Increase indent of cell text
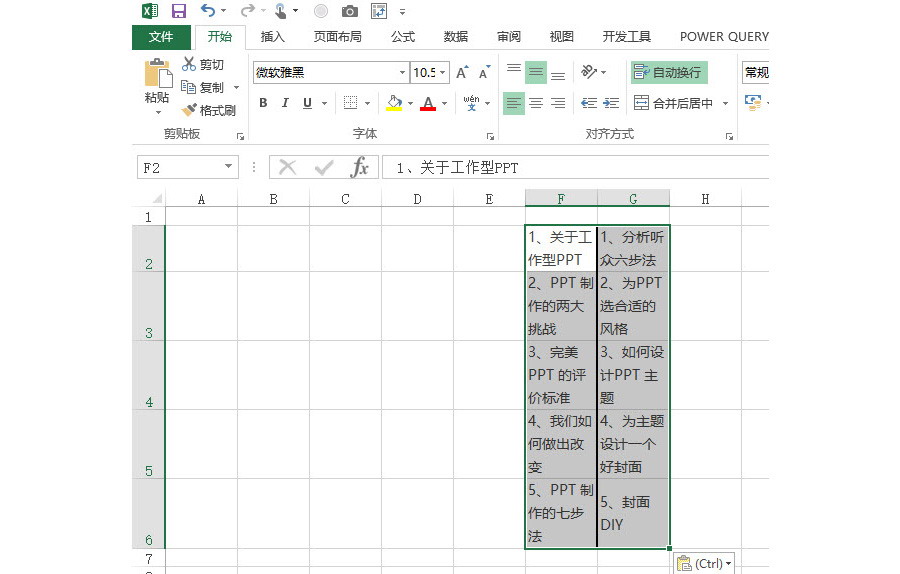Screen dimensions: 900x574 pos(611,103)
